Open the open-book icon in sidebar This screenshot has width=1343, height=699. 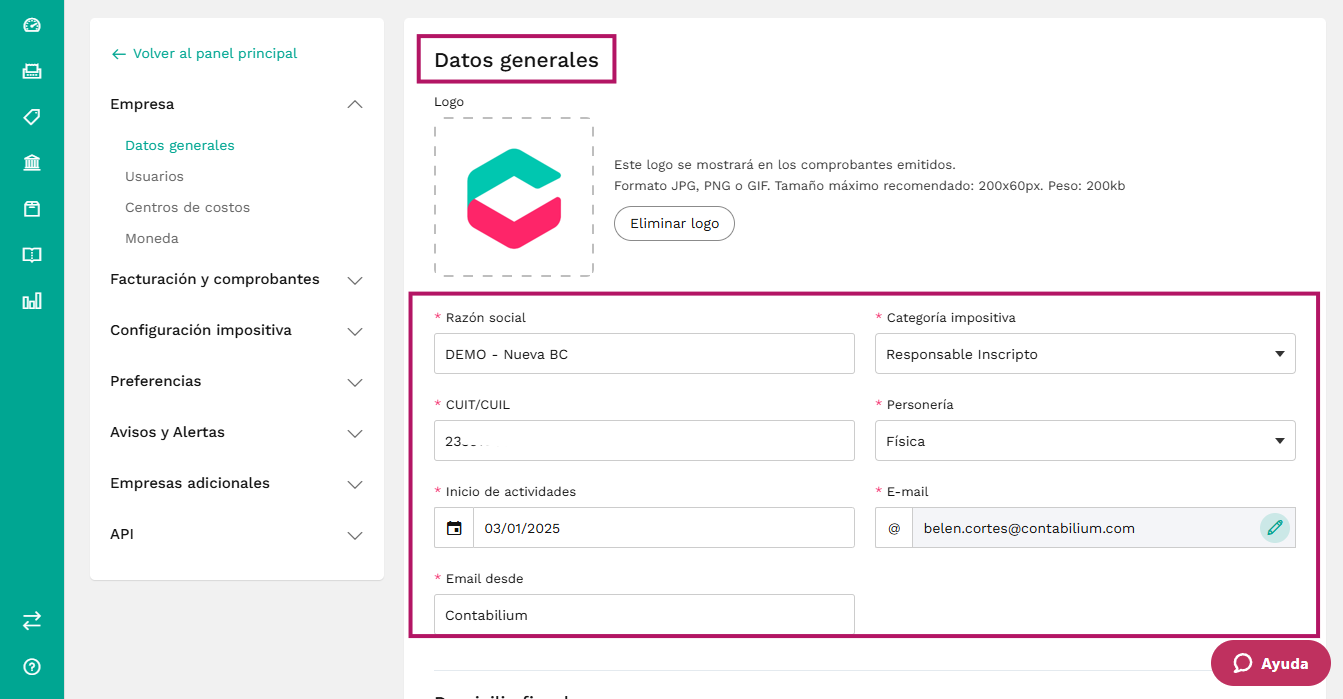click(32, 255)
